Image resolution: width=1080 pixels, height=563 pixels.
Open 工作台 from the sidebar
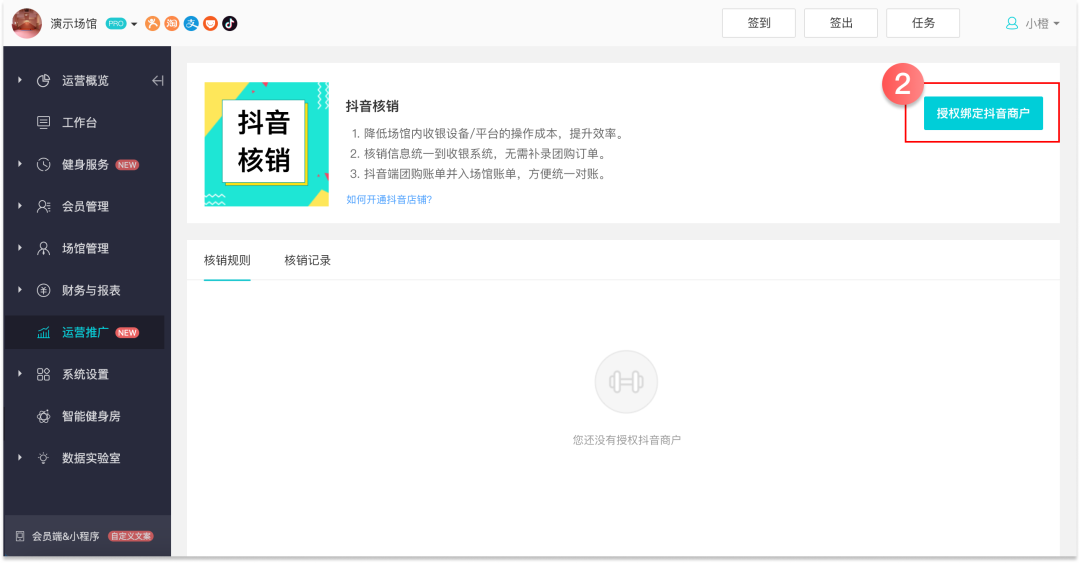pyautogui.click(x=79, y=123)
